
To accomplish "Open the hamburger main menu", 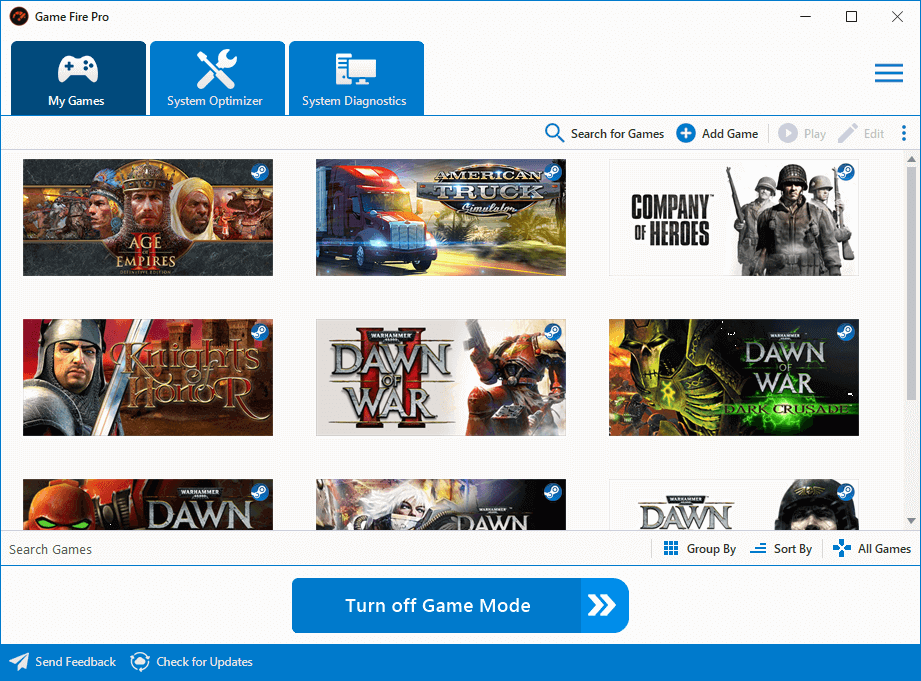I will click(889, 73).
